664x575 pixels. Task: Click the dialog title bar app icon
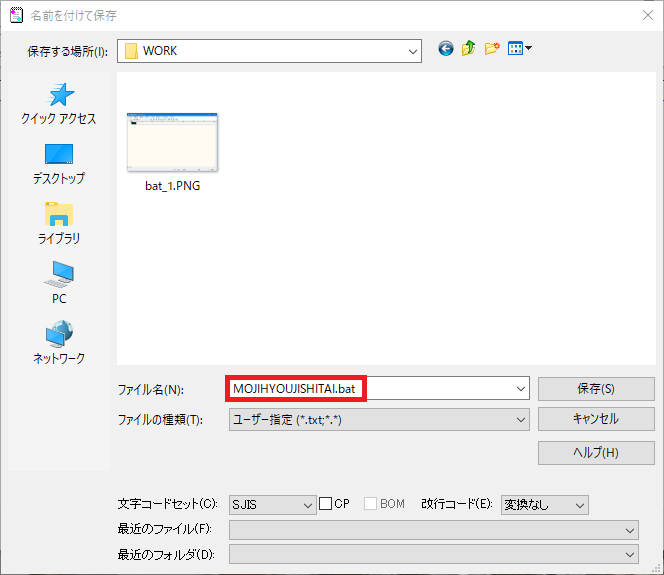click(16, 15)
